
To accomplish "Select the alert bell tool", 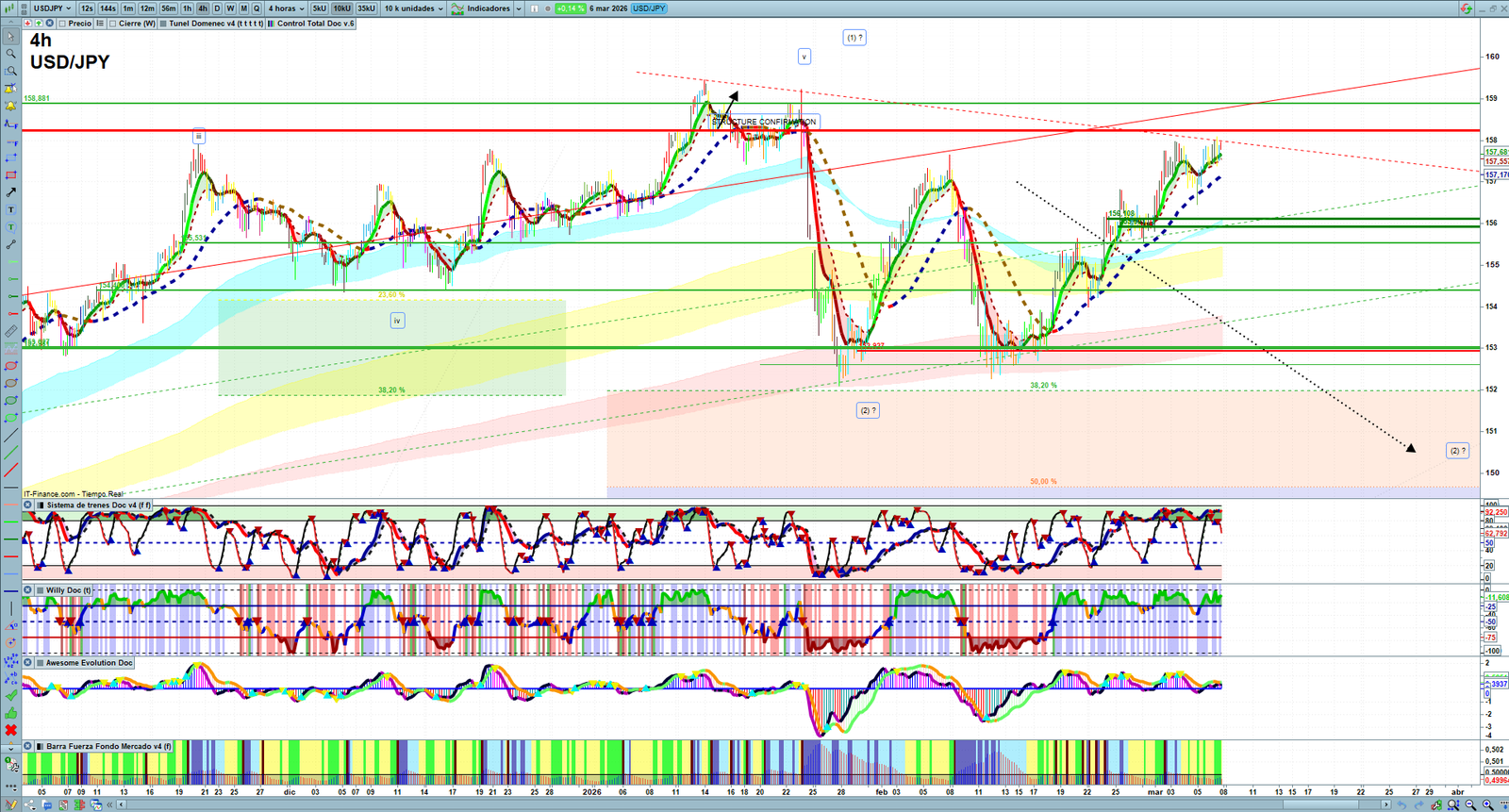I will (x=10, y=106).
